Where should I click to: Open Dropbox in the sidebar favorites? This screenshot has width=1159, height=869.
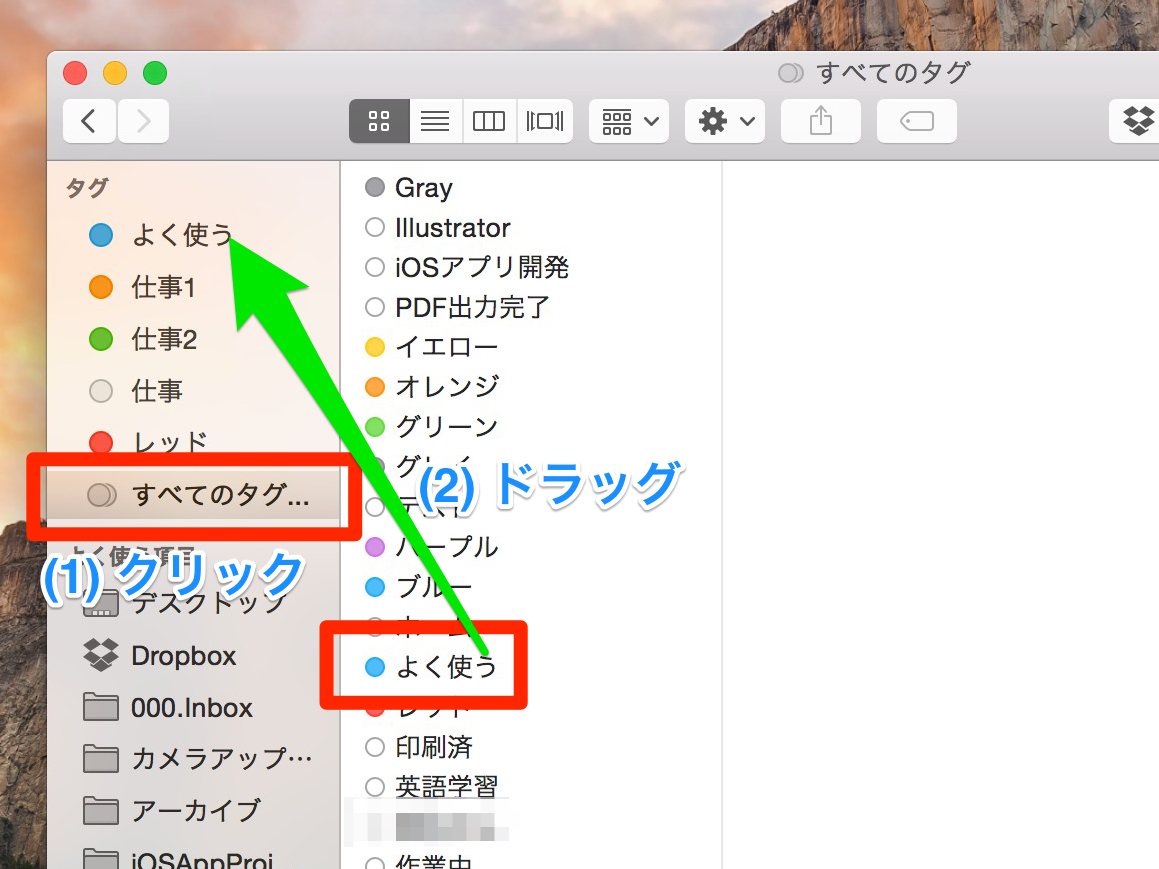[x=194, y=655]
